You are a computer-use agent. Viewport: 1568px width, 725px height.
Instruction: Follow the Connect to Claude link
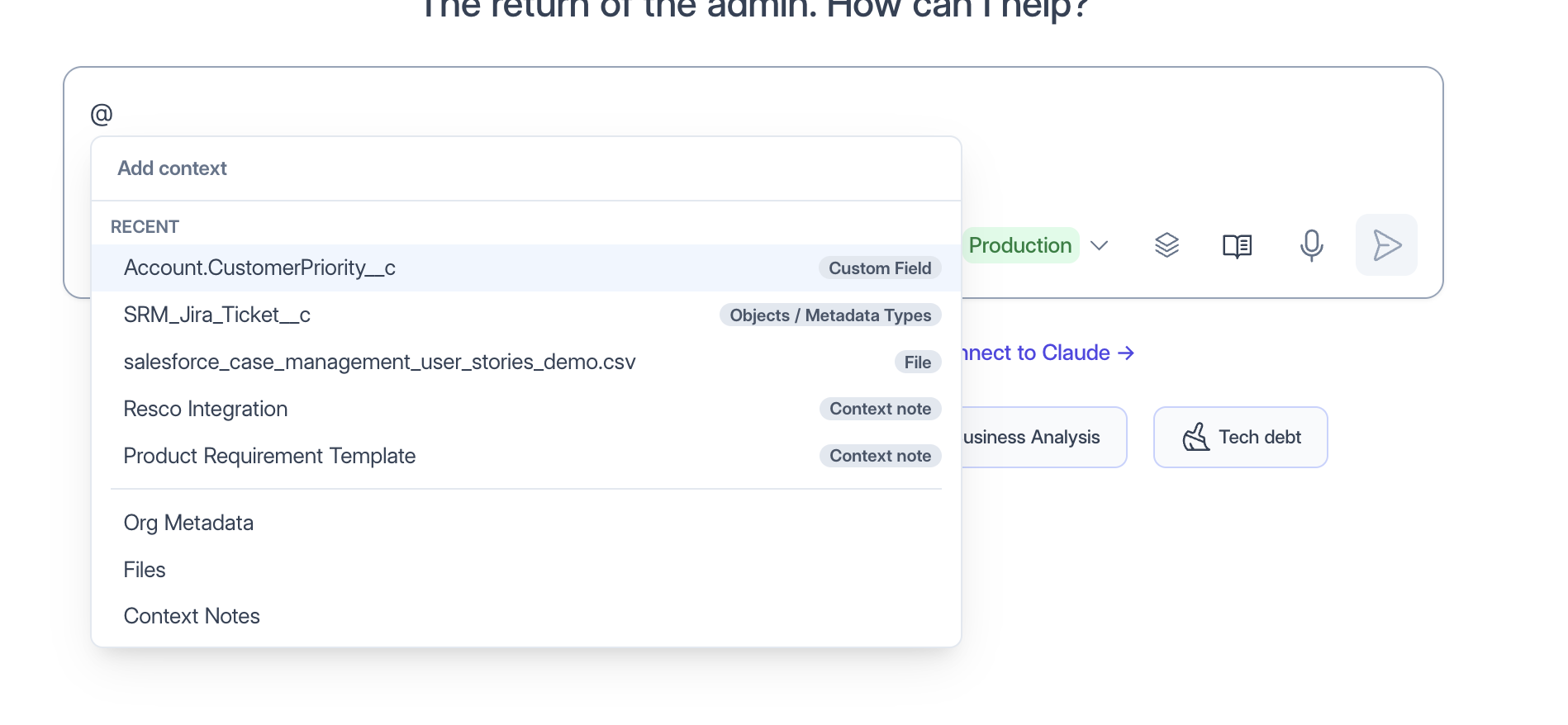click(1048, 353)
